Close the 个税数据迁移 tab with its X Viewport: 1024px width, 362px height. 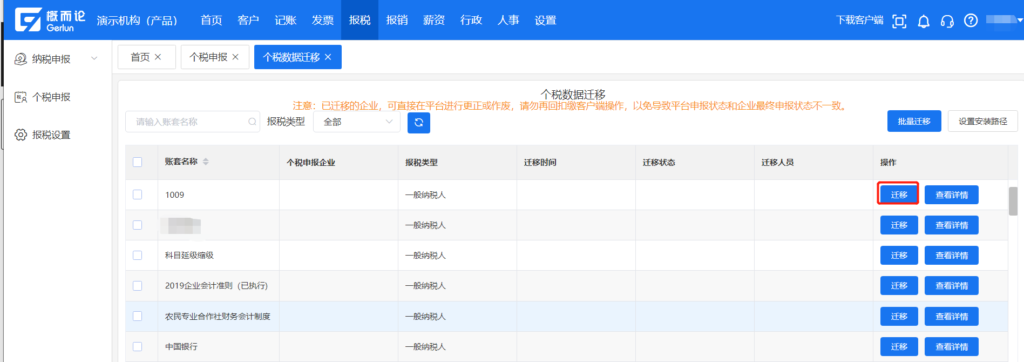coord(328,58)
